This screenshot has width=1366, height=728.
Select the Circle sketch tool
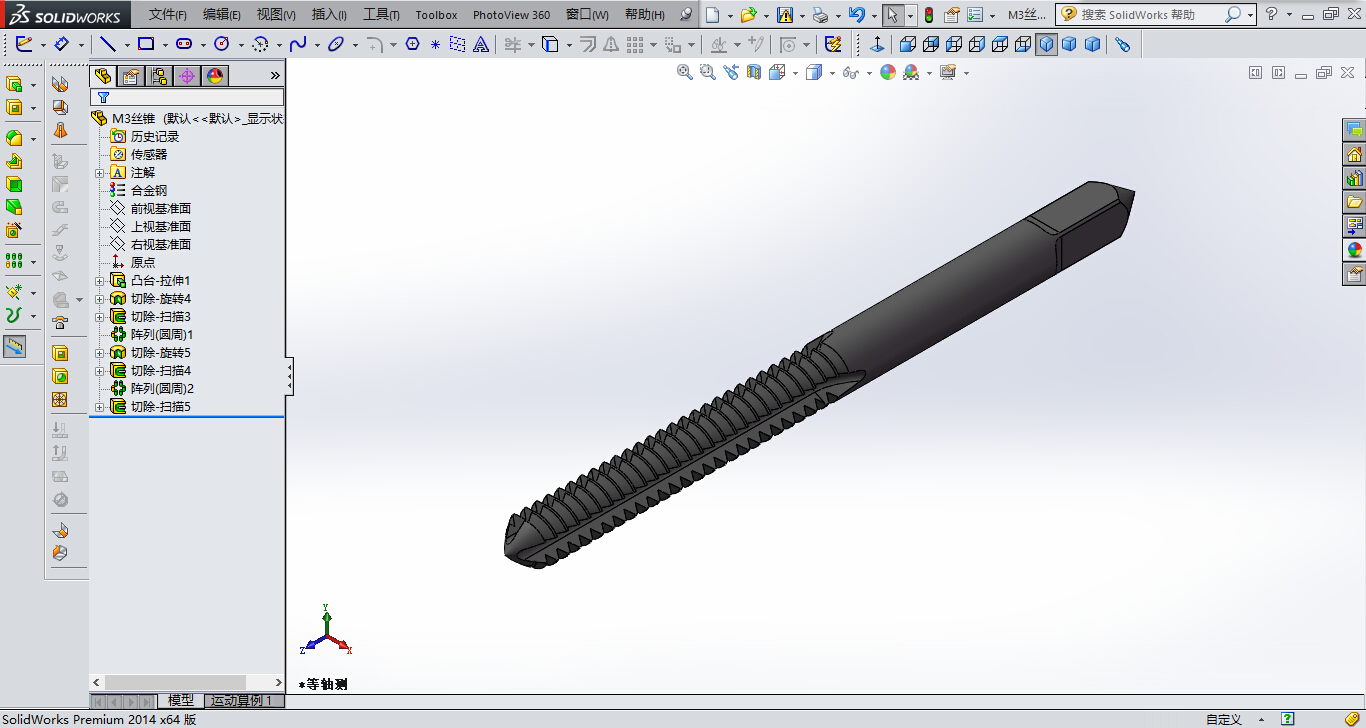[x=222, y=44]
